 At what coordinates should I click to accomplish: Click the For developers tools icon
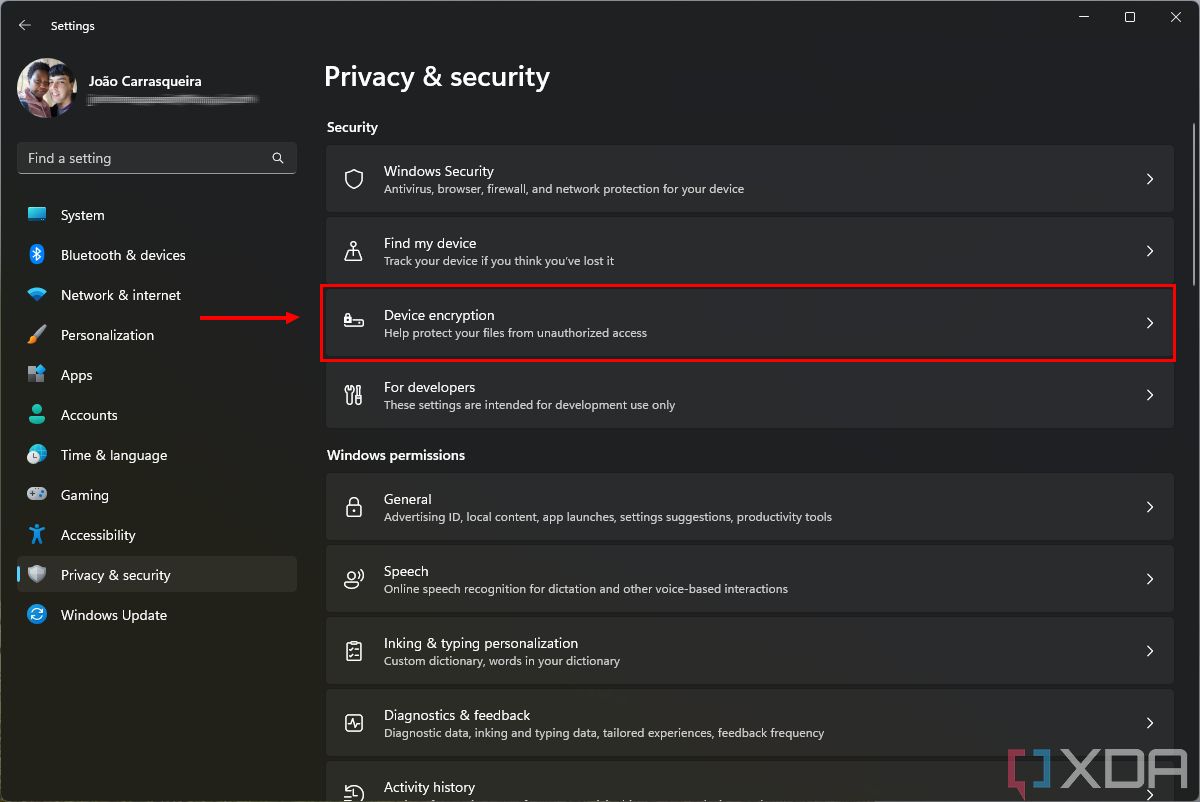point(353,395)
